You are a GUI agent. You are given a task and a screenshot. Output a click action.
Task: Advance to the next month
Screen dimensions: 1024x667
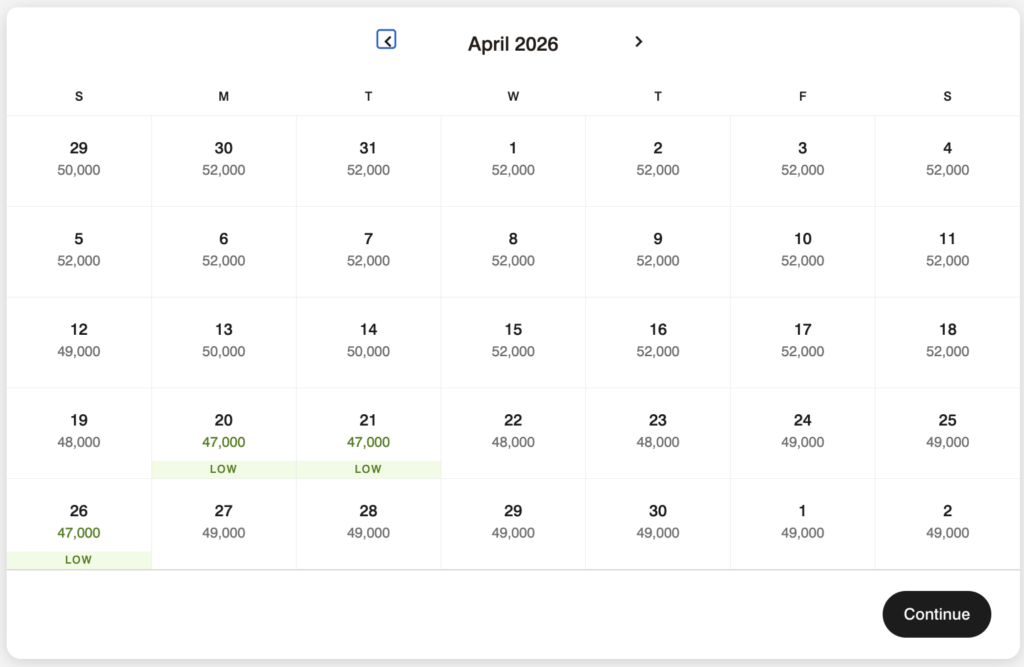pyautogui.click(x=639, y=41)
